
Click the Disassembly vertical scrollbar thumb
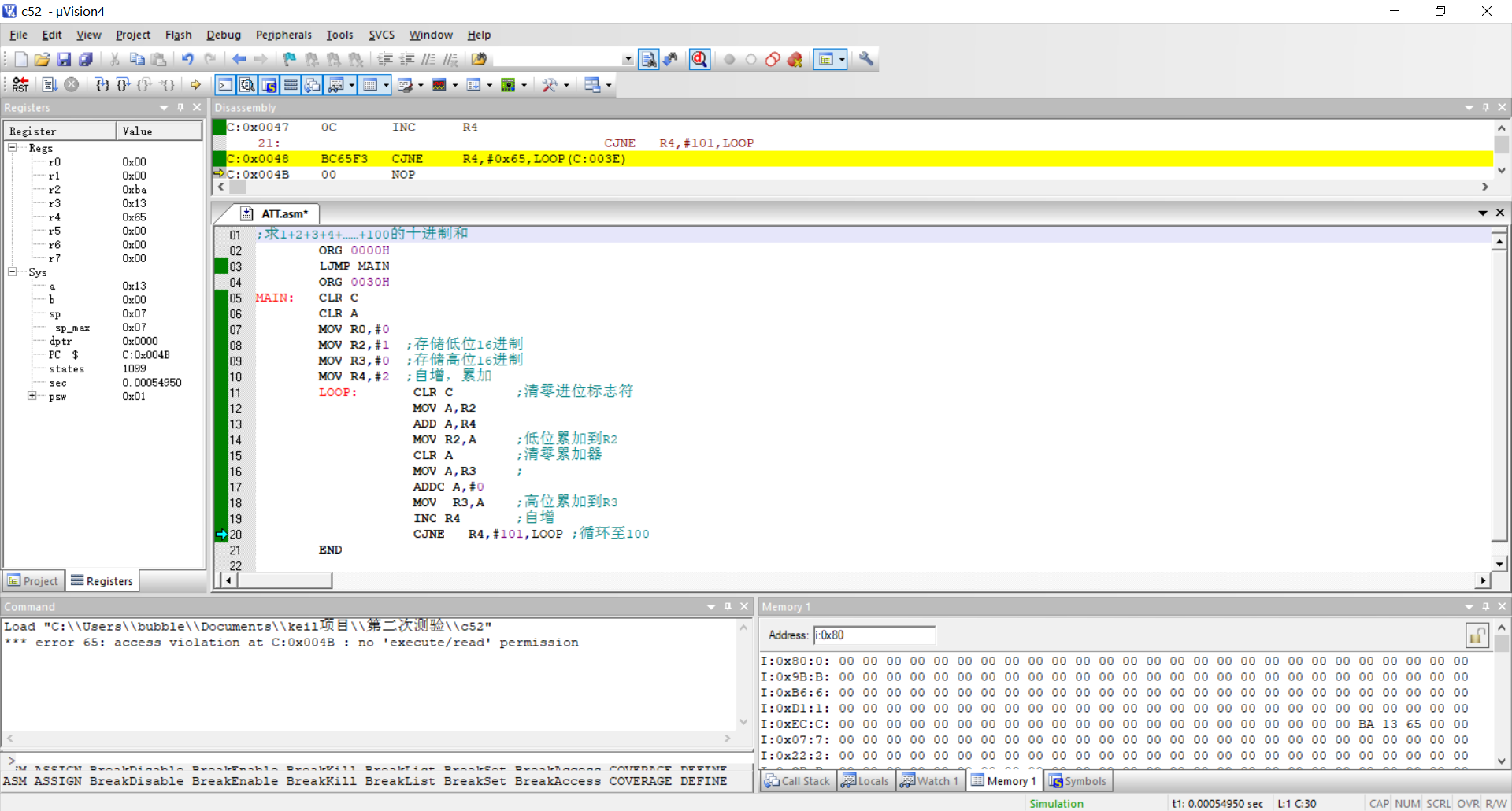coord(1501,144)
